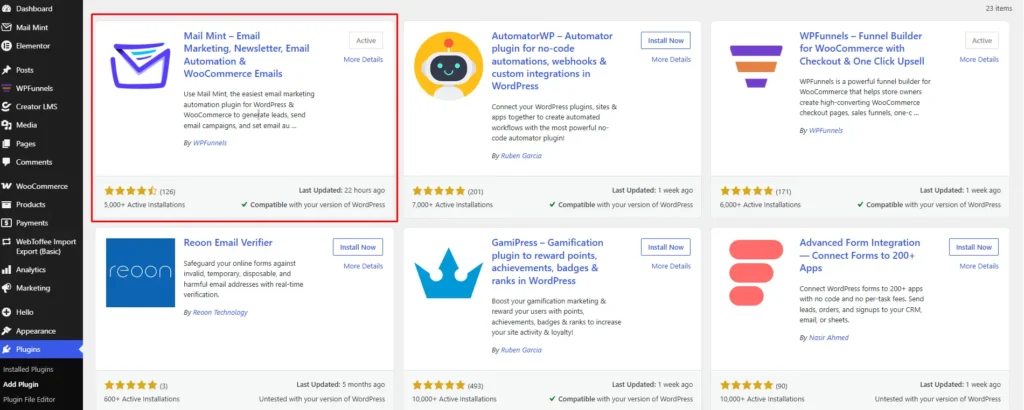Click the Elementor icon in sidebar

(x=7, y=46)
